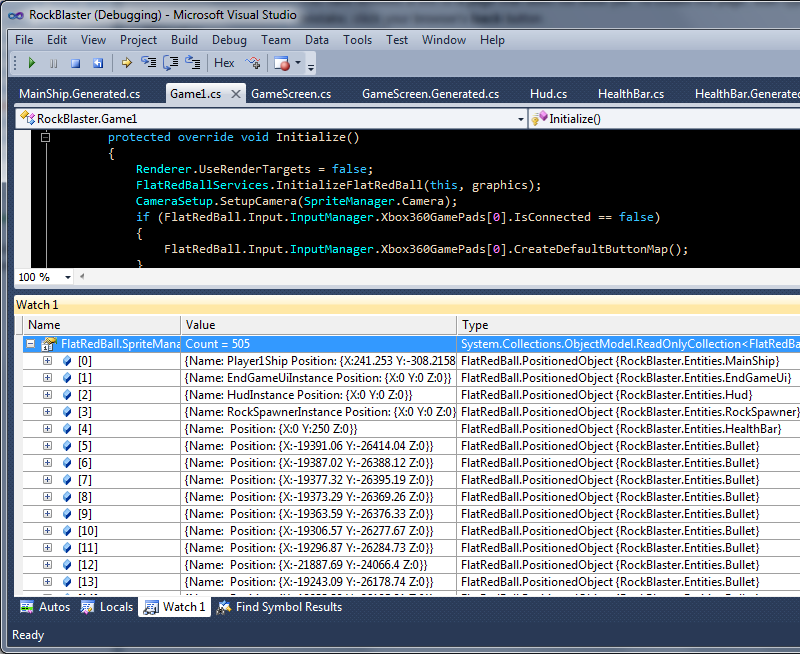The image size is (800, 654).
Task: Click the blue diamond icon for [4]
Action: click(67, 429)
